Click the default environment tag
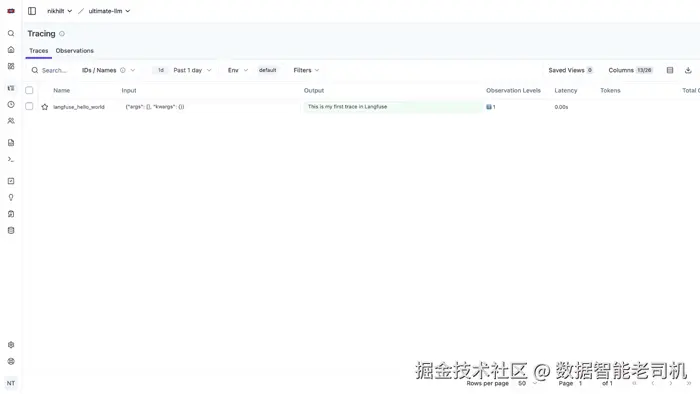 pos(267,70)
